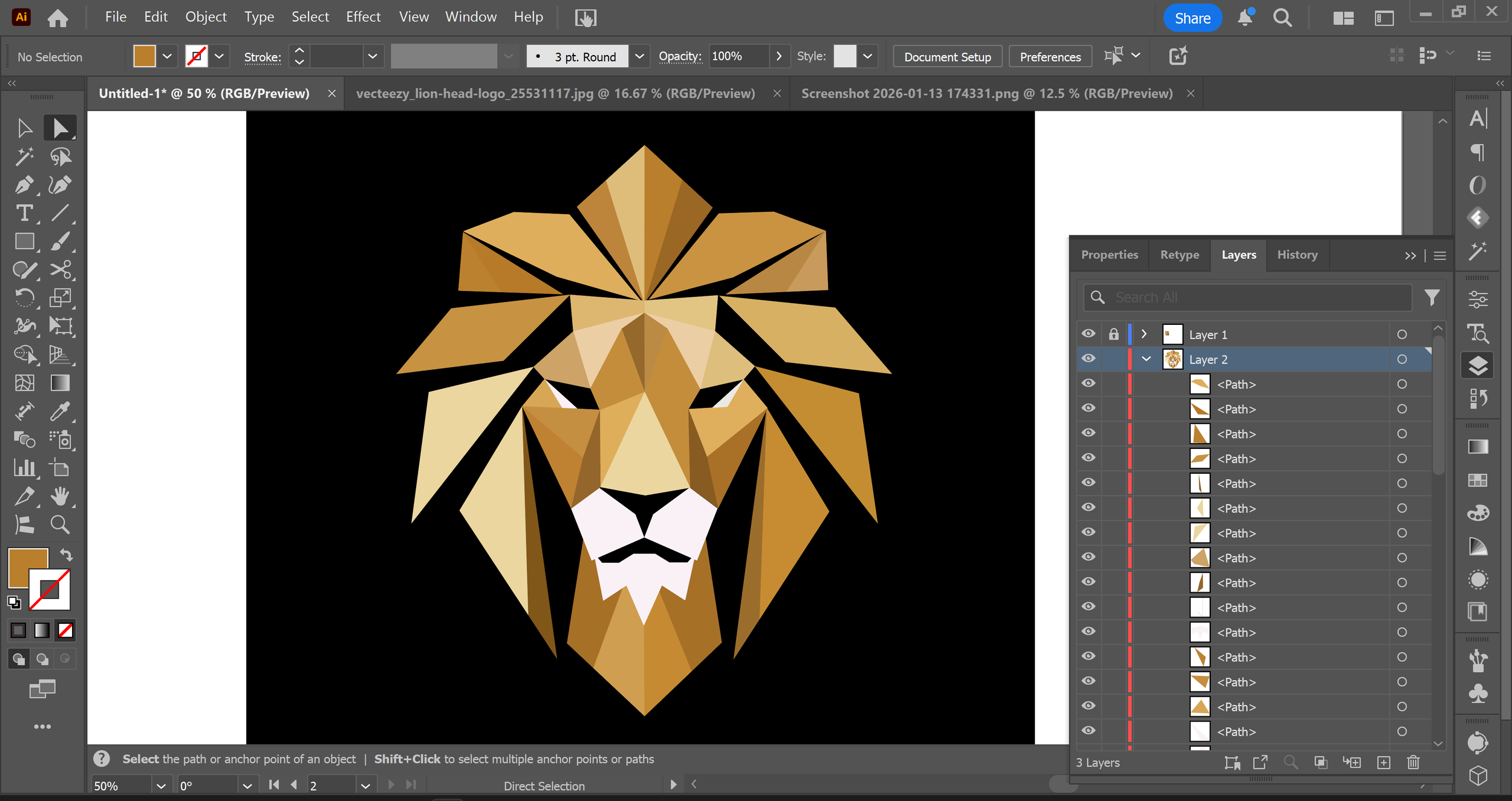Switch to vecteezy lion-head-logo document tab
The image size is (1512, 801).
tap(555, 94)
